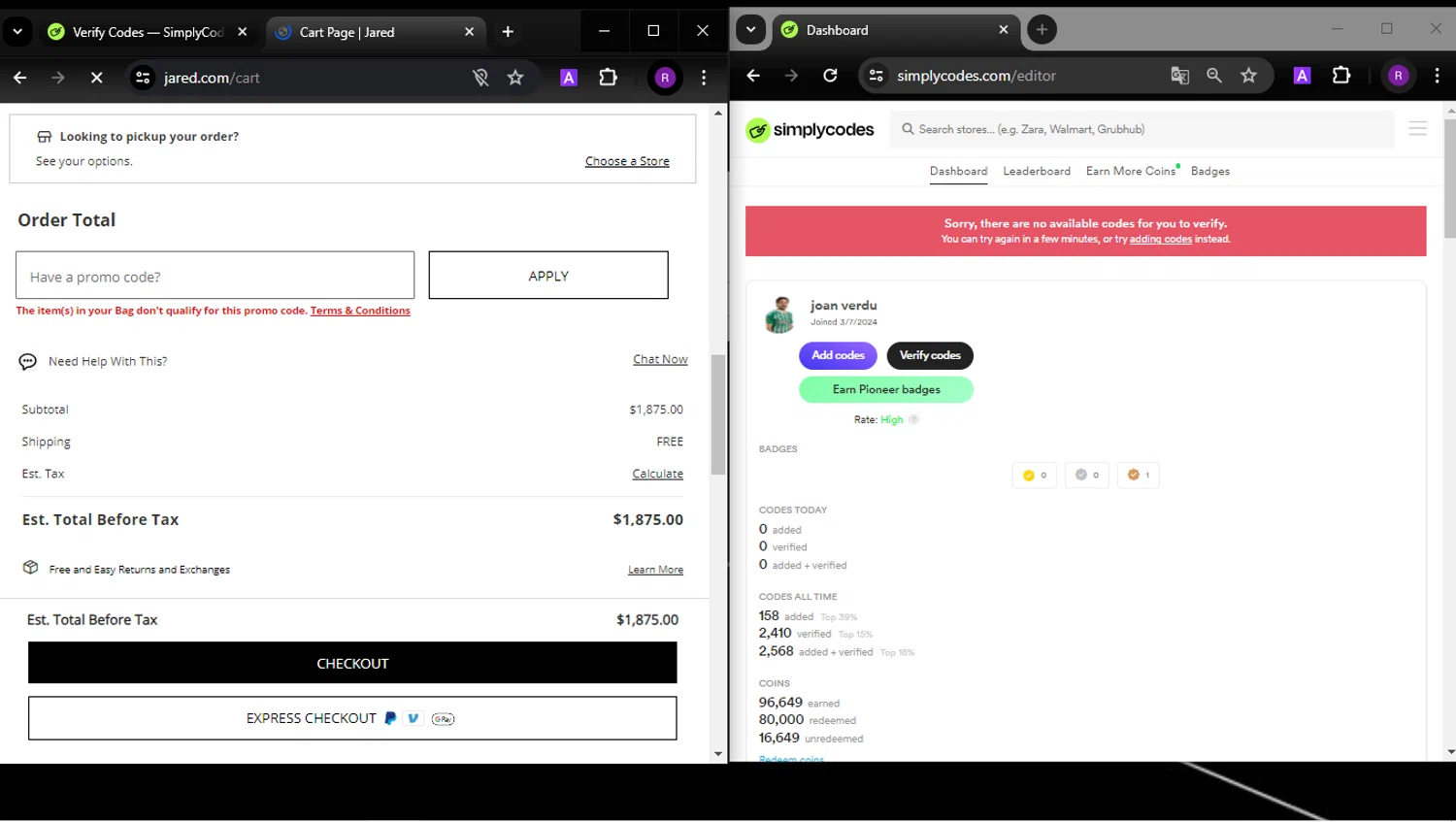The width and height of the screenshot is (1456, 822).
Task: Open the Earn More Coins tab
Action: click(1131, 172)
